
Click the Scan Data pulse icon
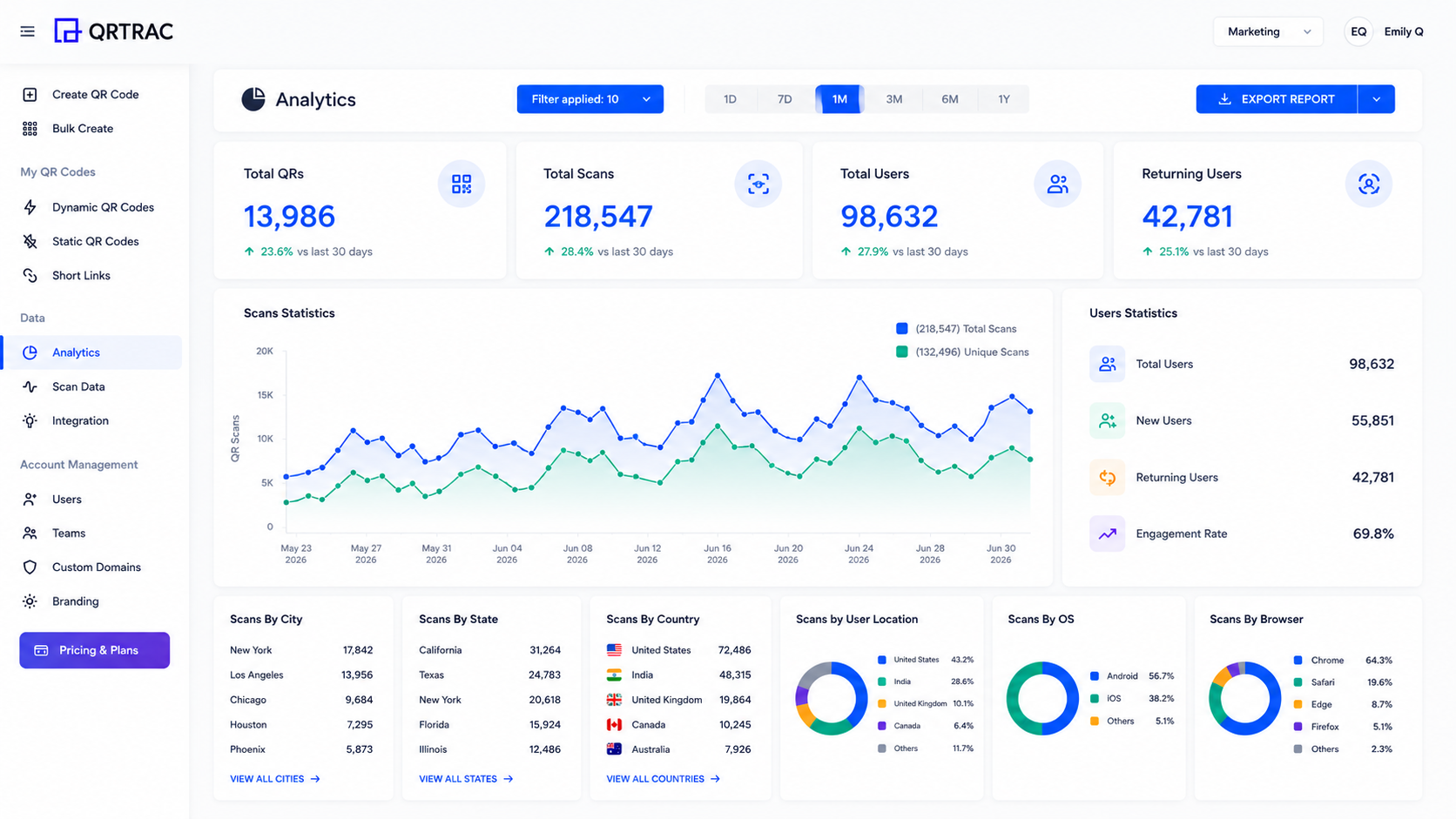point(30,386)
